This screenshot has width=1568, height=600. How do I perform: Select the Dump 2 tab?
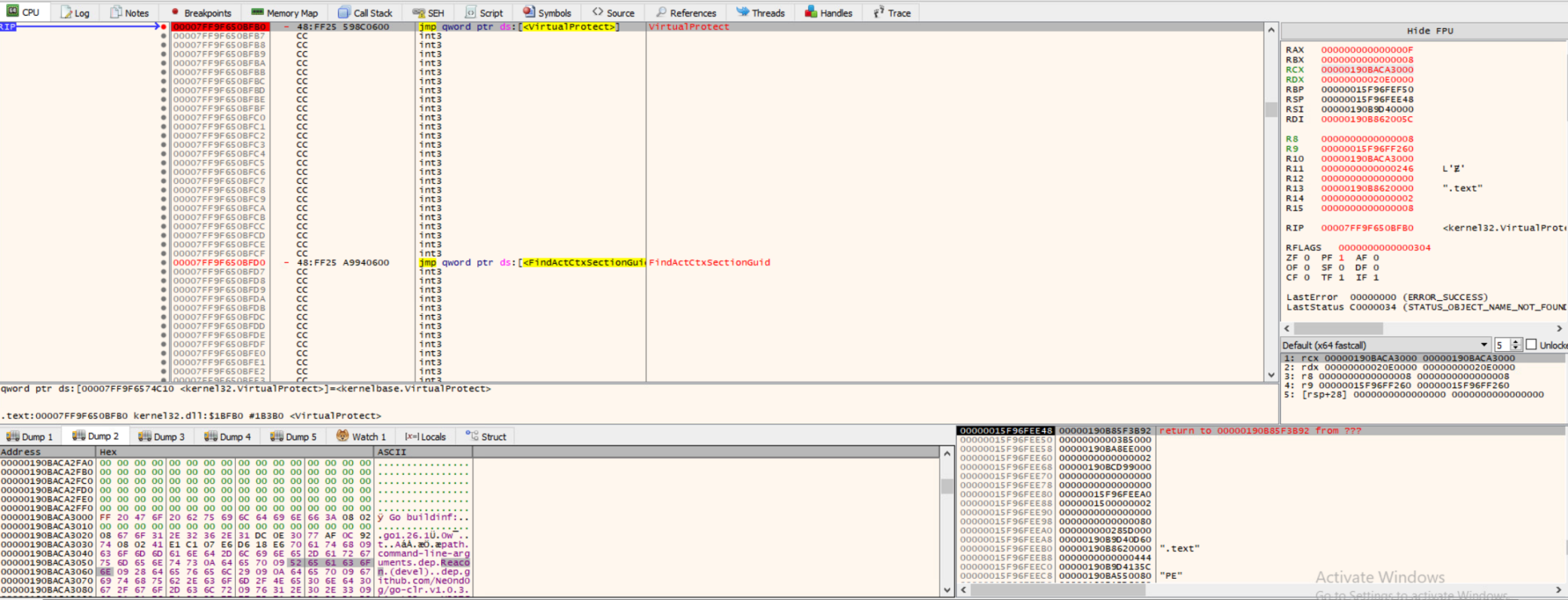coord(96,436)
